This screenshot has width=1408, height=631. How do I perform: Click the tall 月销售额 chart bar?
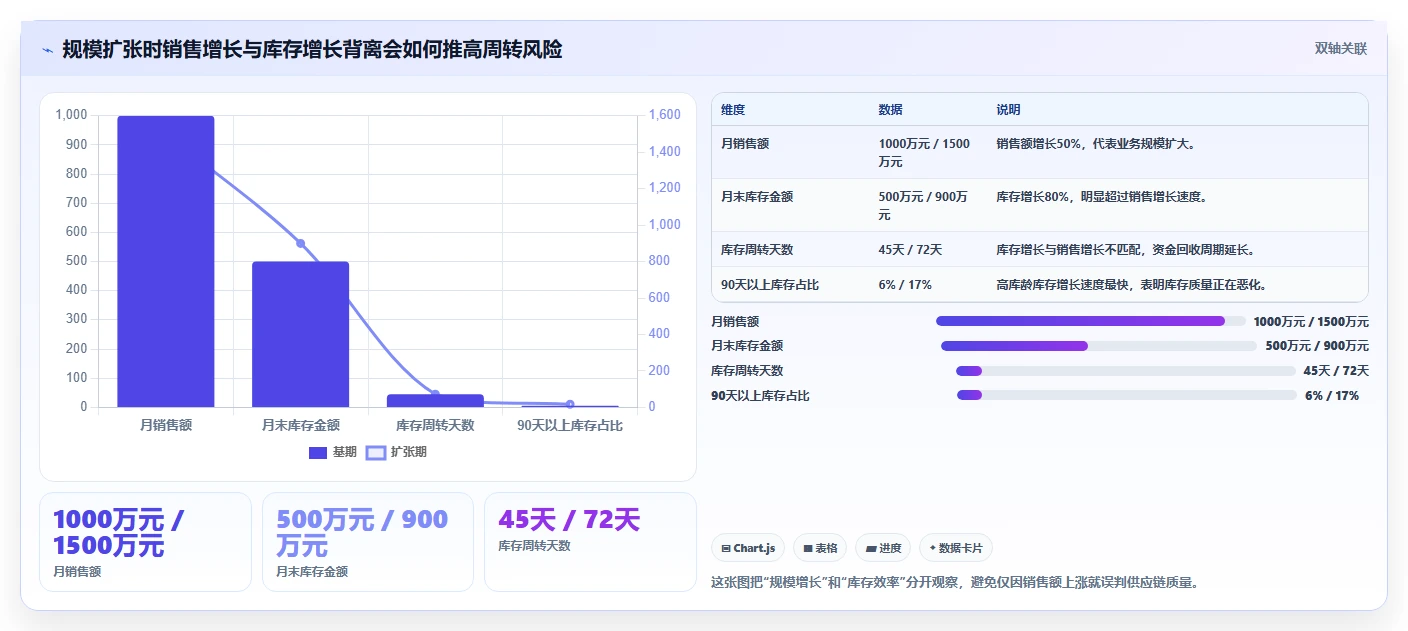coord(166,261)
